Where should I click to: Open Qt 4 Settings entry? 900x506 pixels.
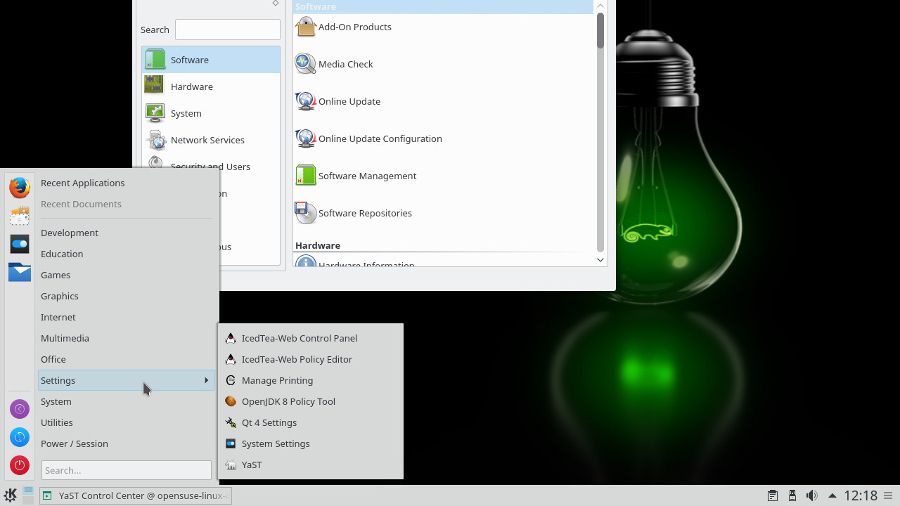[311, 423]
